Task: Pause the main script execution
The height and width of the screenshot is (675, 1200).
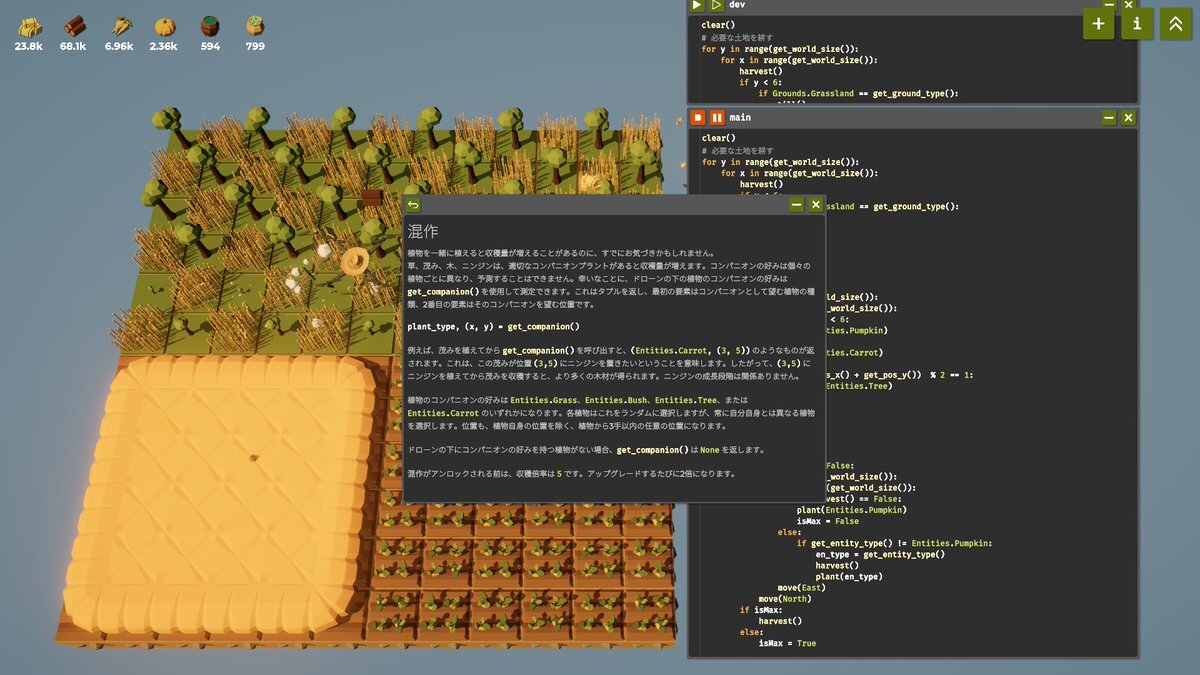Action: pos(717,118)
